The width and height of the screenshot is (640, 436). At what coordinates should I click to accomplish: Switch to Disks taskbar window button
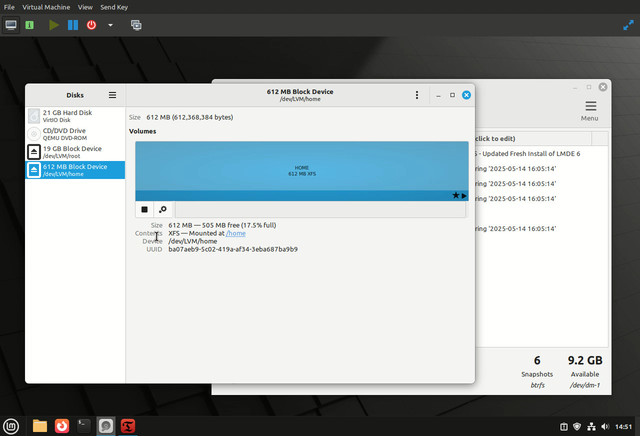(106, 426)
